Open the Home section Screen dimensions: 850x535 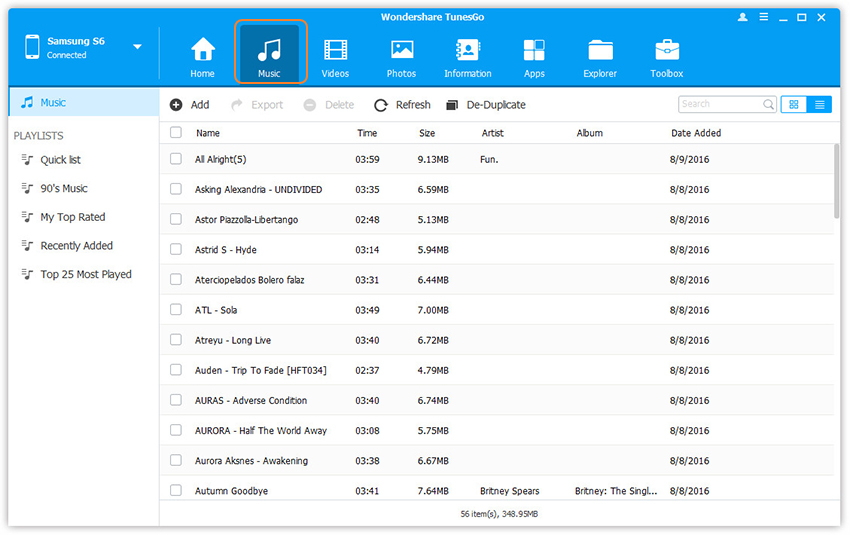pyautogui.click(x=202, y=57)
